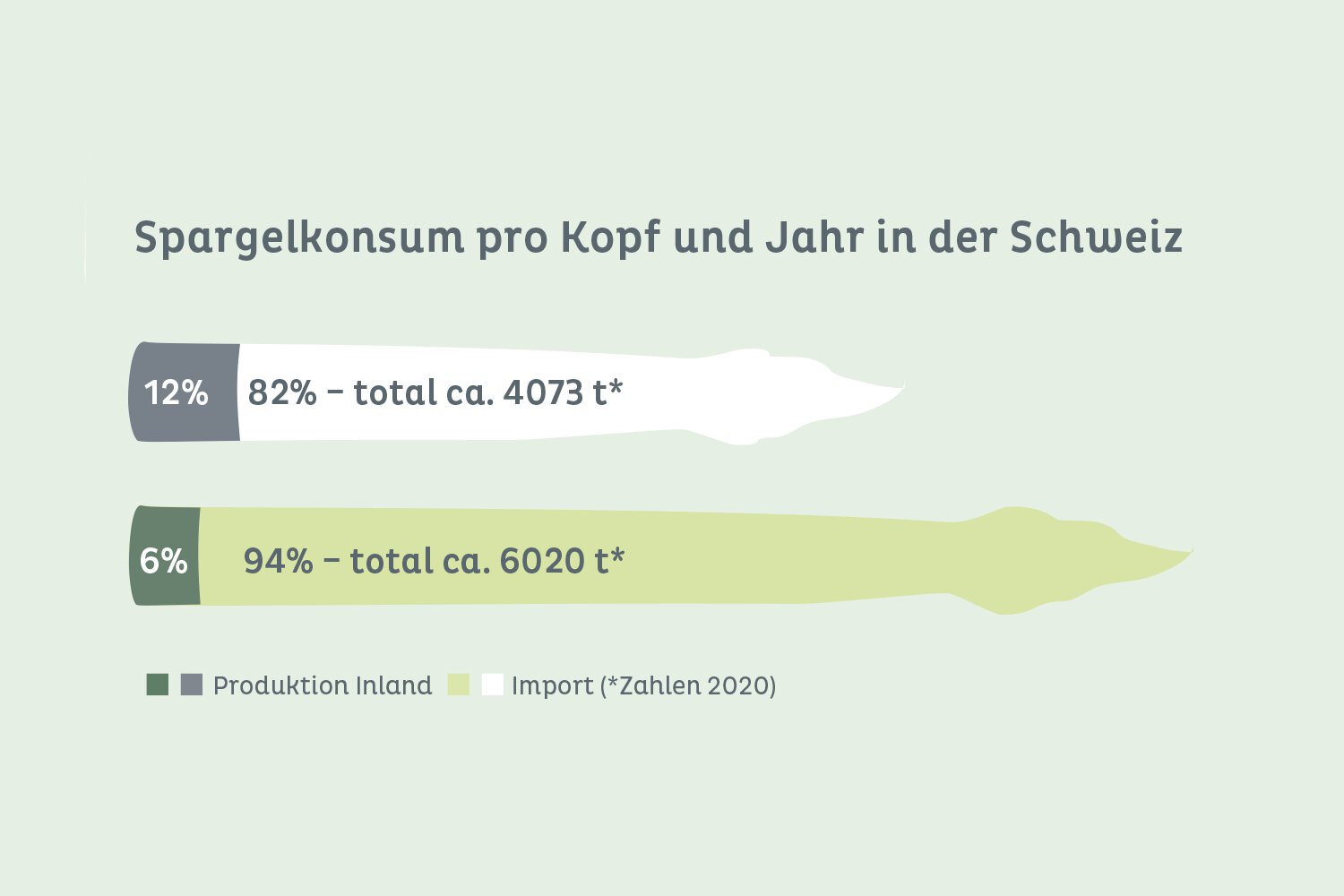
Task: Click the white legend swatch
Action: [x=493, y=685]
